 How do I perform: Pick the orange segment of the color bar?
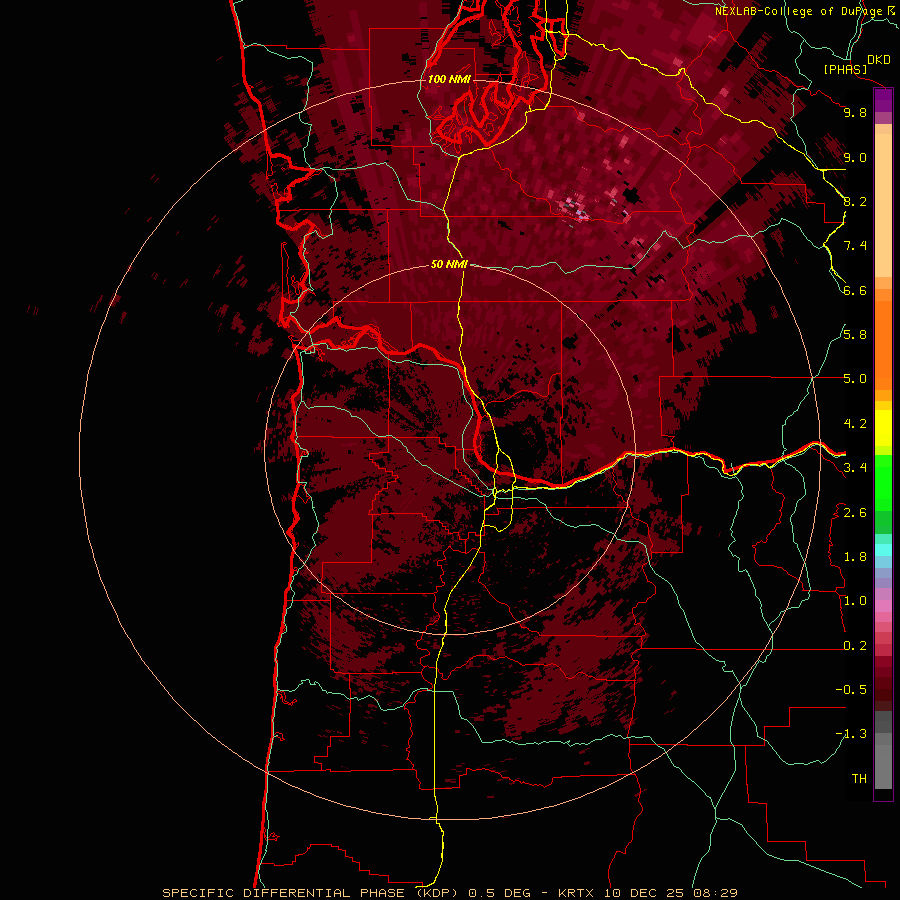point(883,345)
